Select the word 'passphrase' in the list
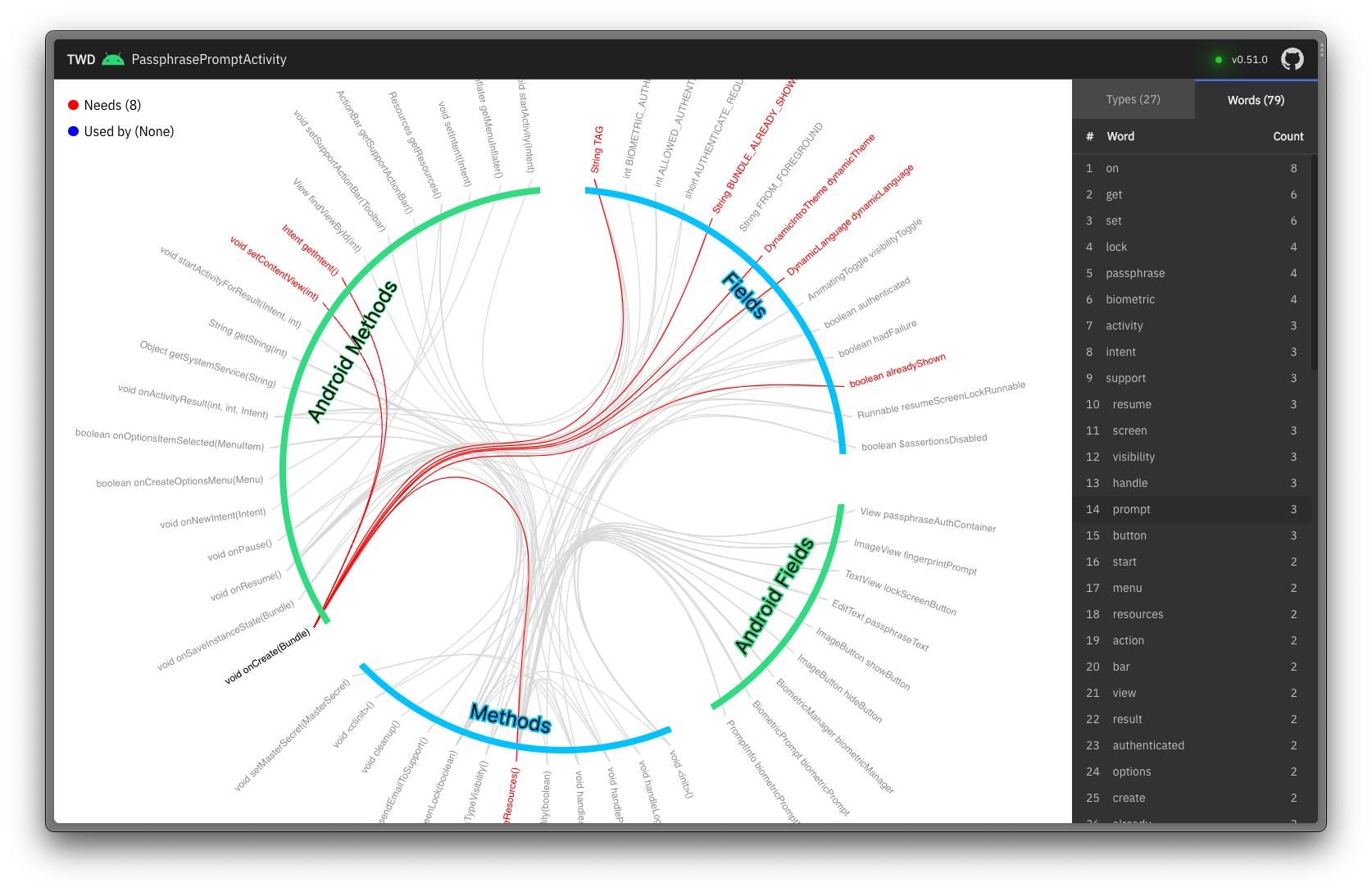 [x=1136, y=273]
